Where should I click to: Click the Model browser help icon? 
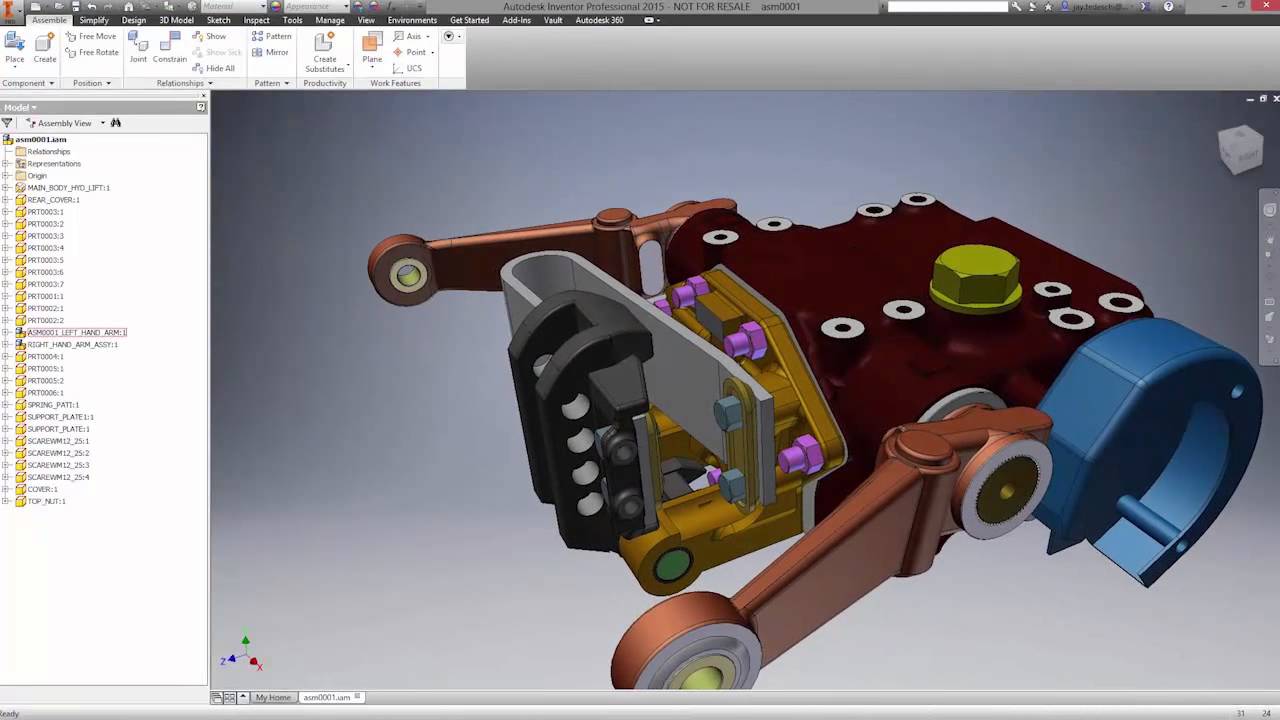[201, 107]
